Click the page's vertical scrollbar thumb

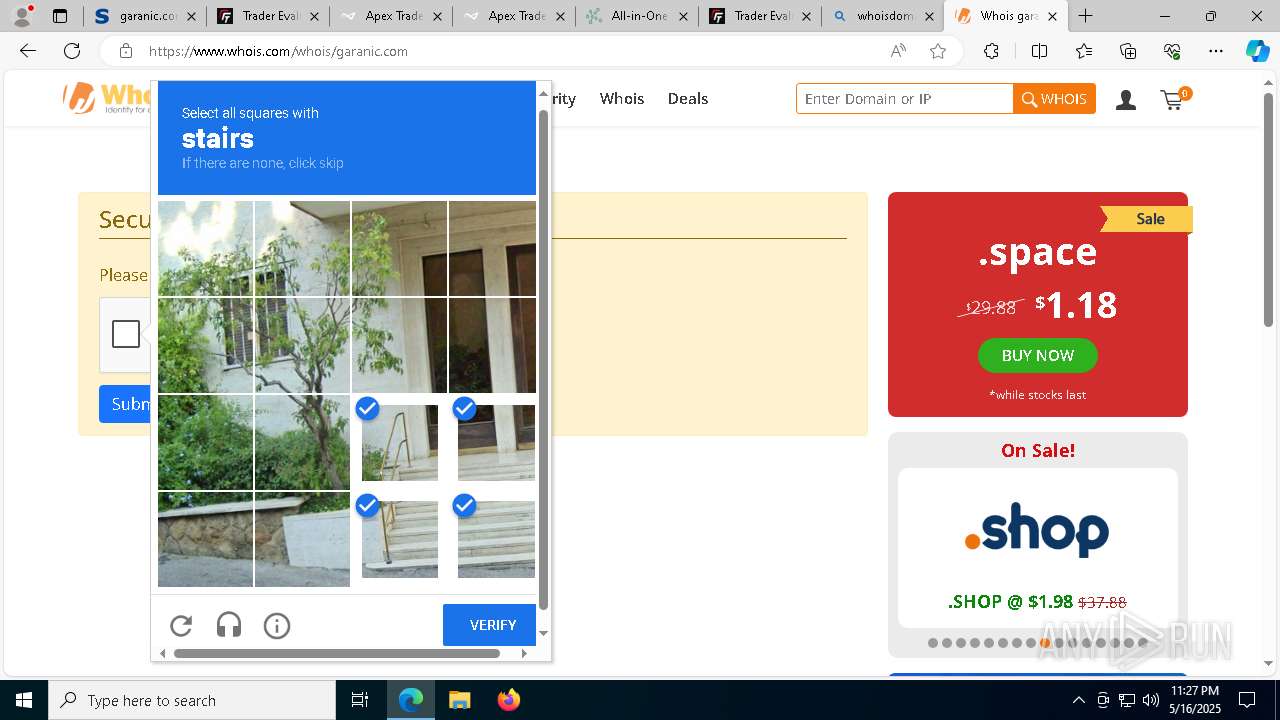pyautogui.click(x=1269, y=208)
